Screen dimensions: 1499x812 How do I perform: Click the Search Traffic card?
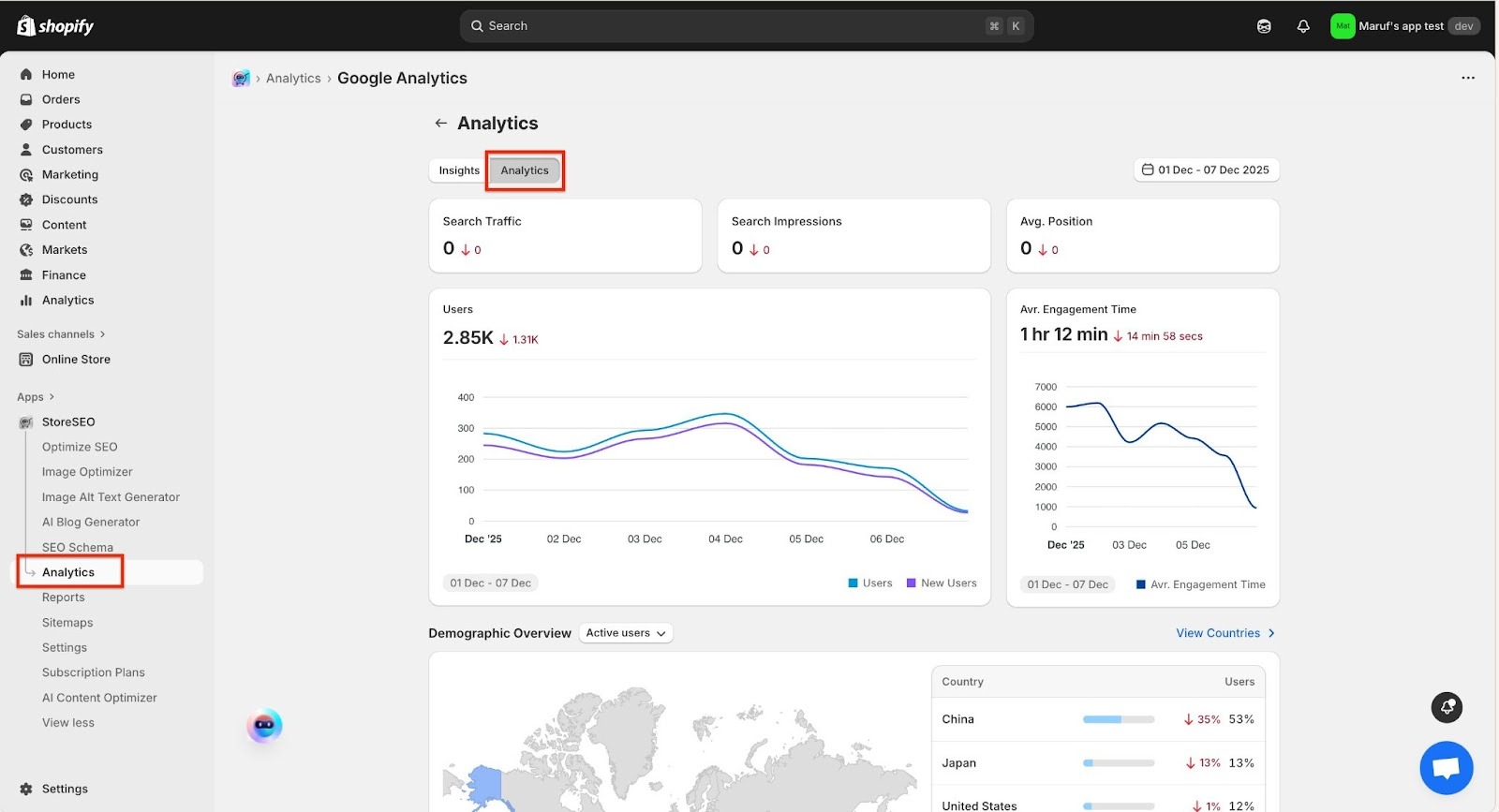point(565,236)
